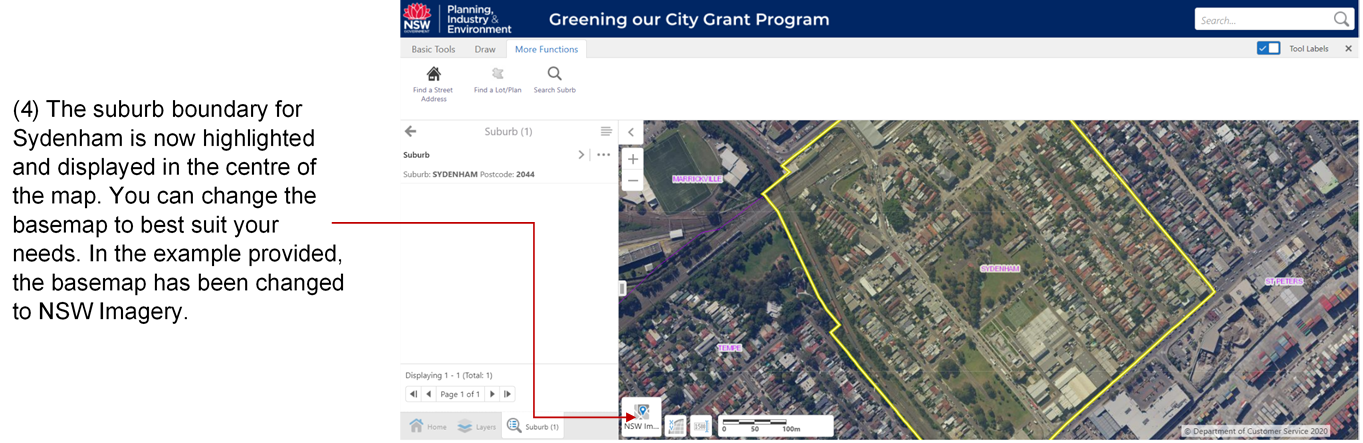Screen dimensions: 1363x443
Task: Click the TEMPE label on the map
Action: point(729,348)
